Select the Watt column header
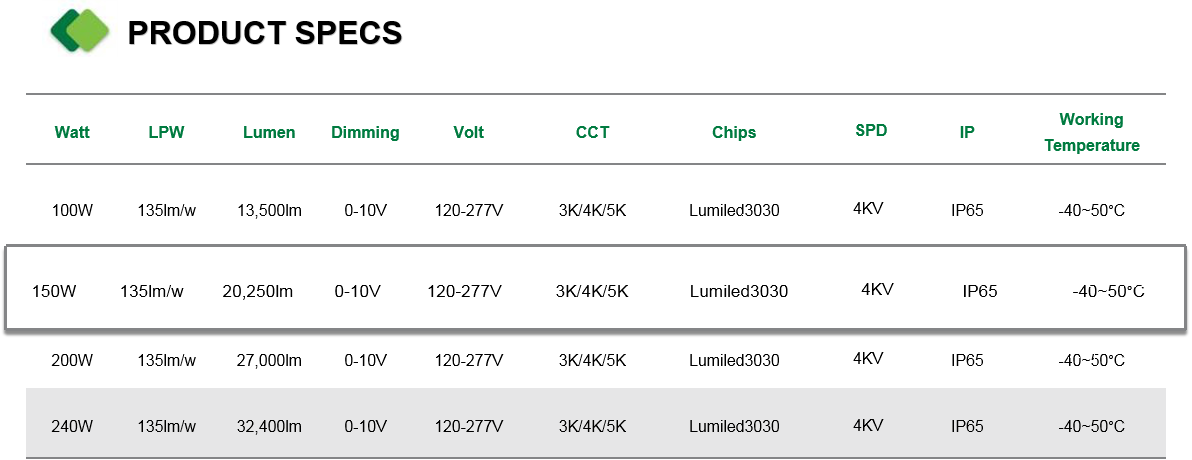Viewport: 1192px width, 460px height. 72,132
